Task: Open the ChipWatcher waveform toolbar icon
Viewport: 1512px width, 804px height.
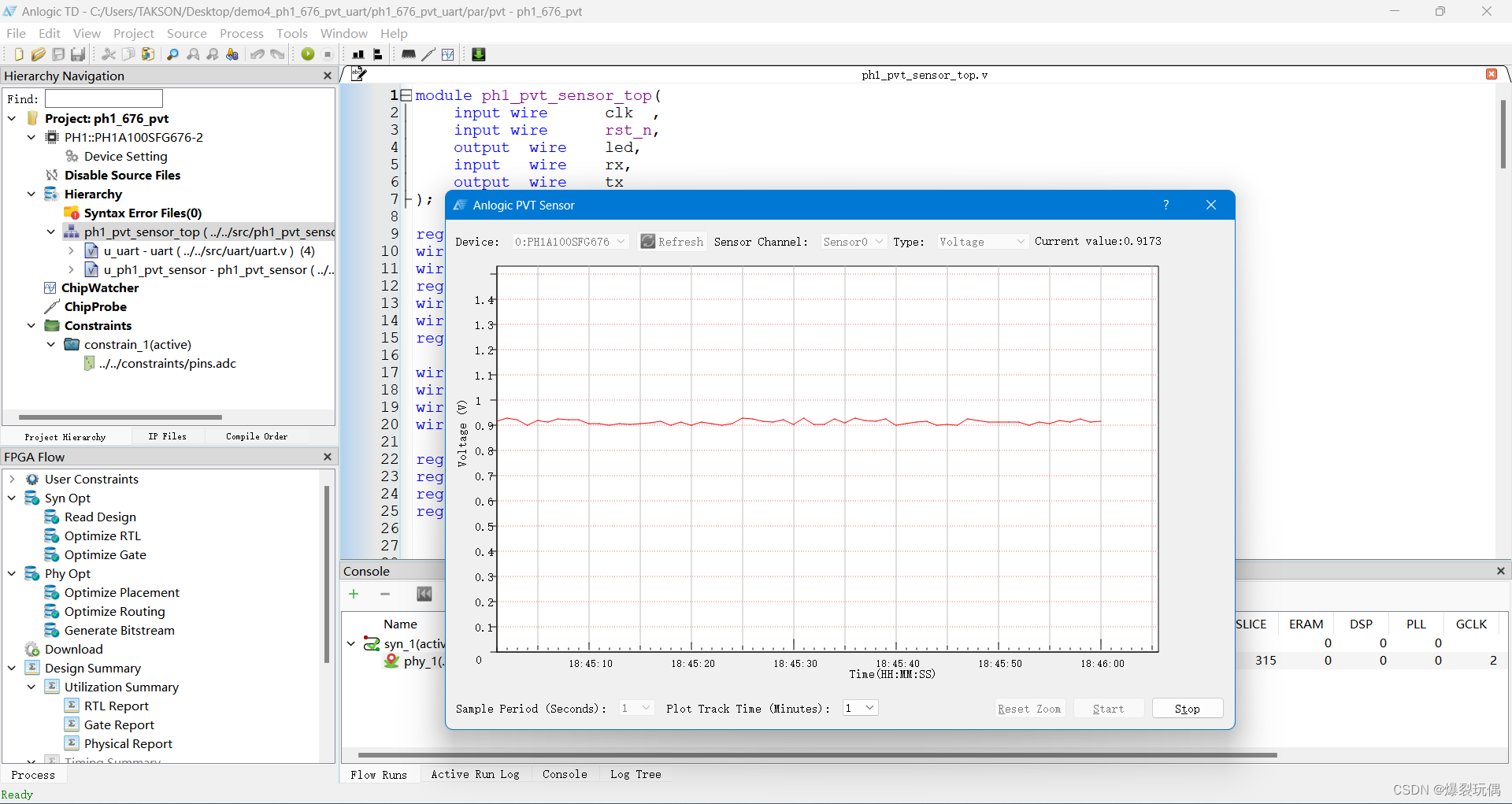Action: (x=448, y=54)
